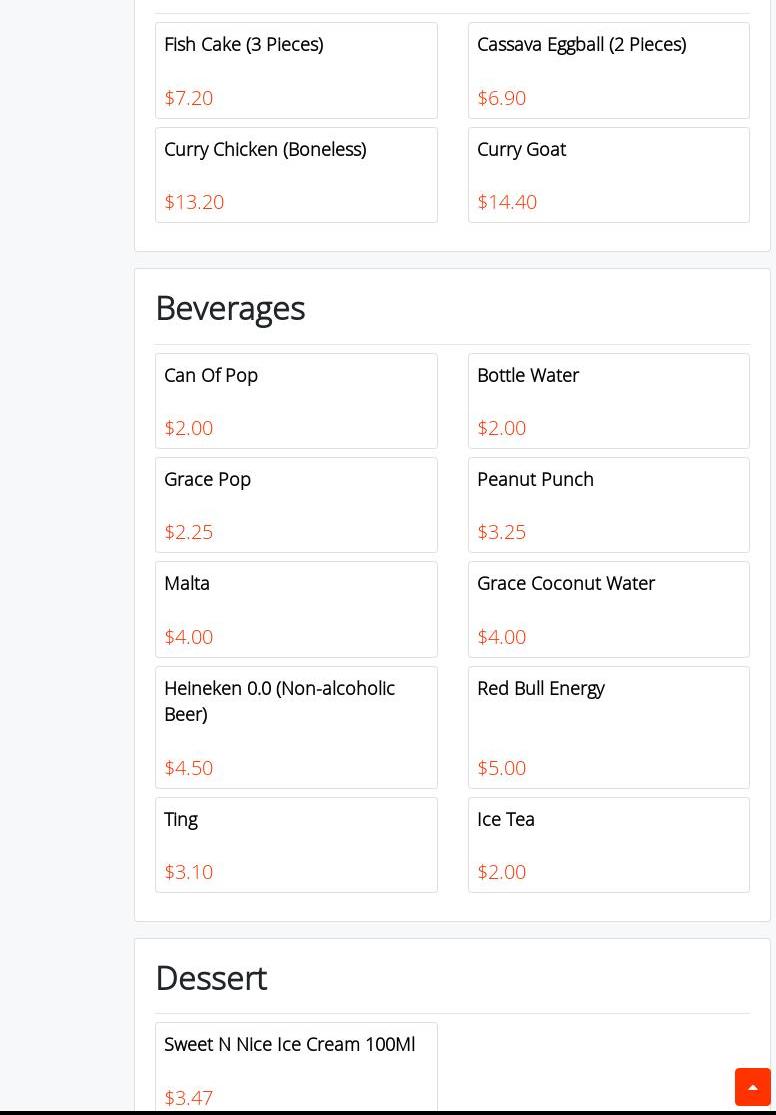
Task: Click the Dessert section heading
Action: coord(211,978)
